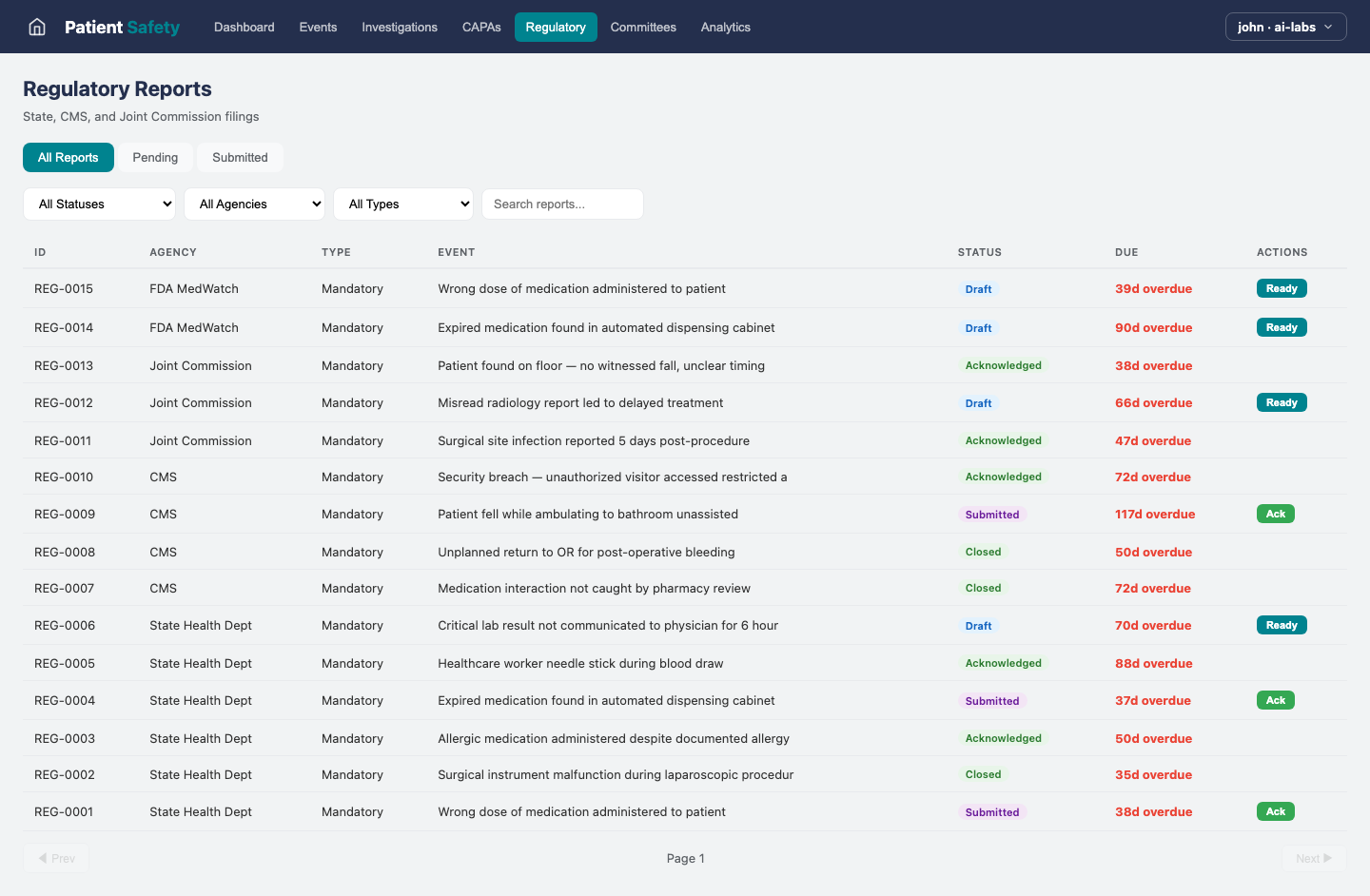
Task: Click the home icon in navbar
Action: click(37, 27)
